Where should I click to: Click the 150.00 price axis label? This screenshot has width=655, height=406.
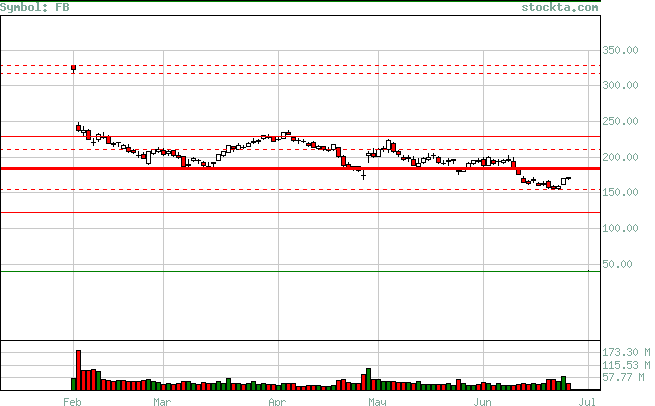(620, 192)
